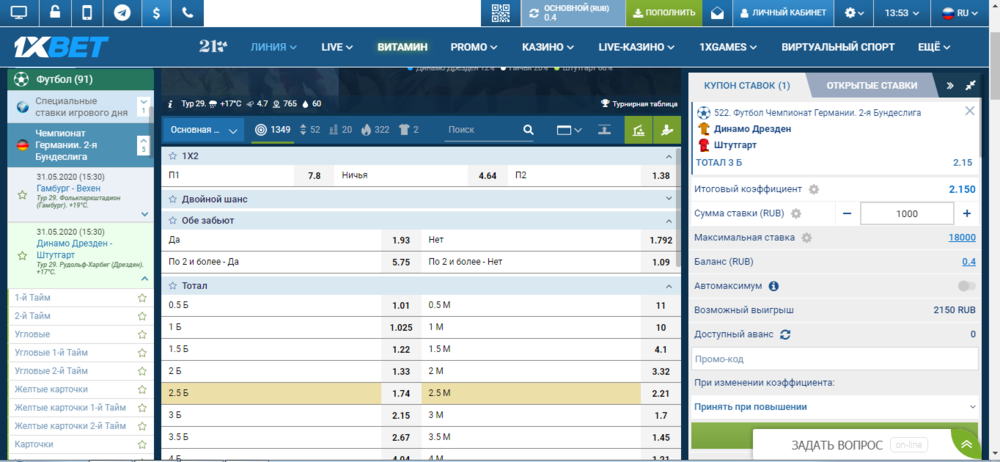This screenshot has width=1000, height=462.
Task: Click the second green player button
Action: tap(666, 130)
